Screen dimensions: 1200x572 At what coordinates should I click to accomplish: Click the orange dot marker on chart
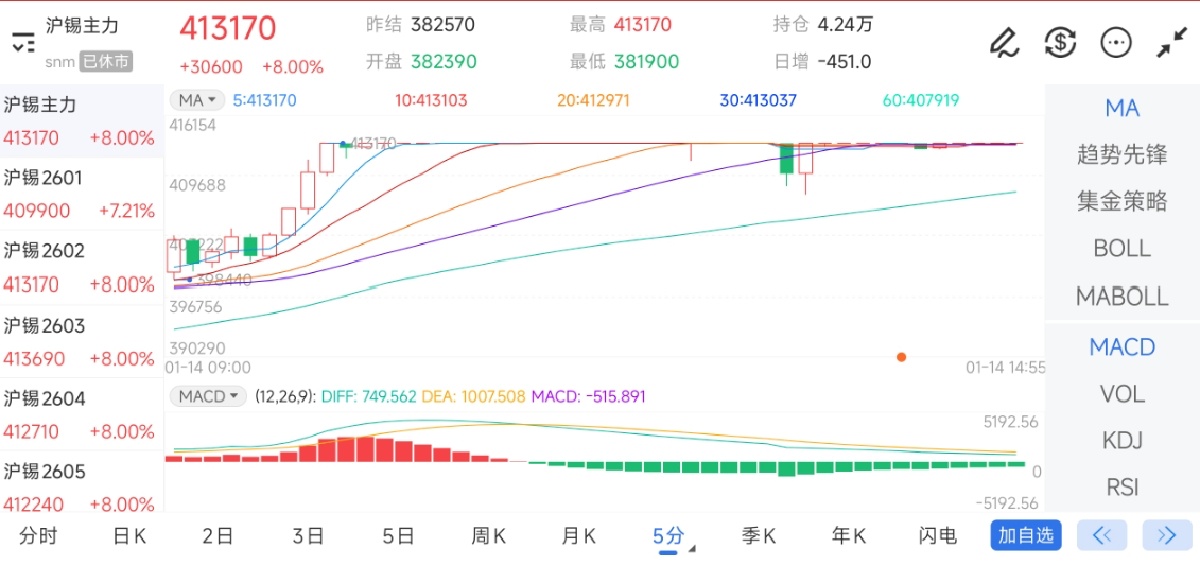tap(901, 357)
